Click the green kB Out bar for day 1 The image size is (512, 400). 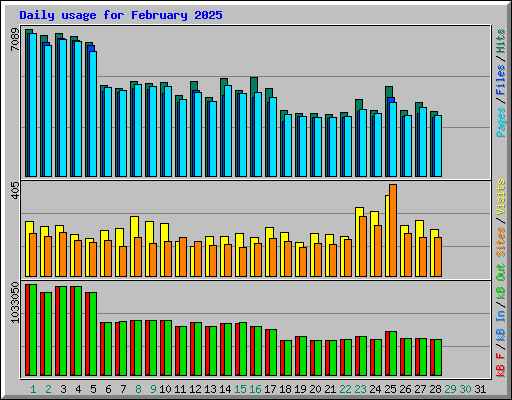tap(33, 330)
